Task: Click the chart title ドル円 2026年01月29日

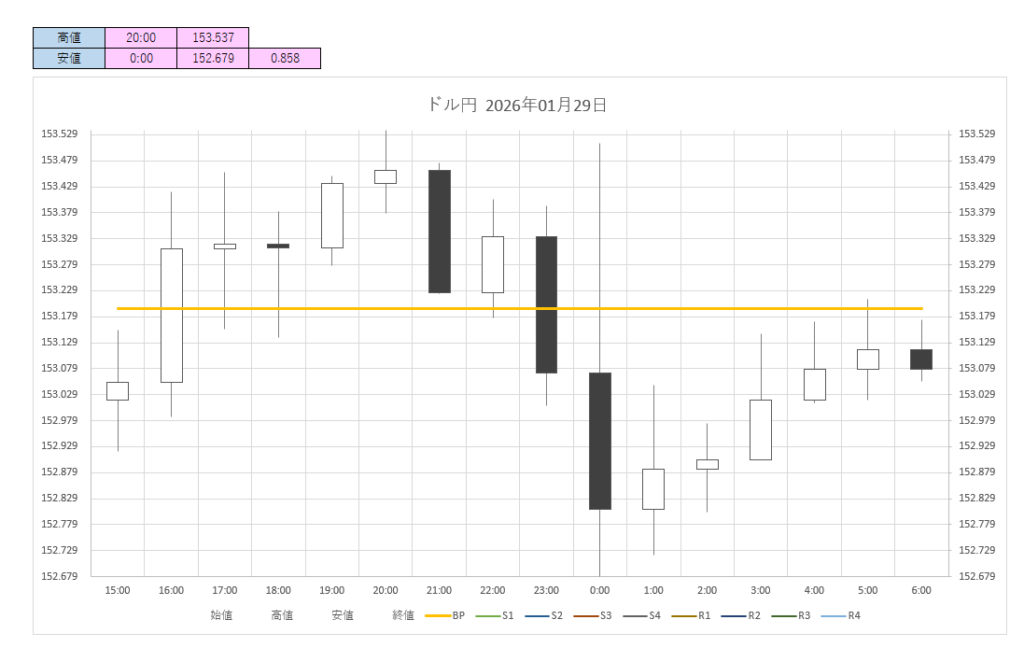Action: (517, 105)
